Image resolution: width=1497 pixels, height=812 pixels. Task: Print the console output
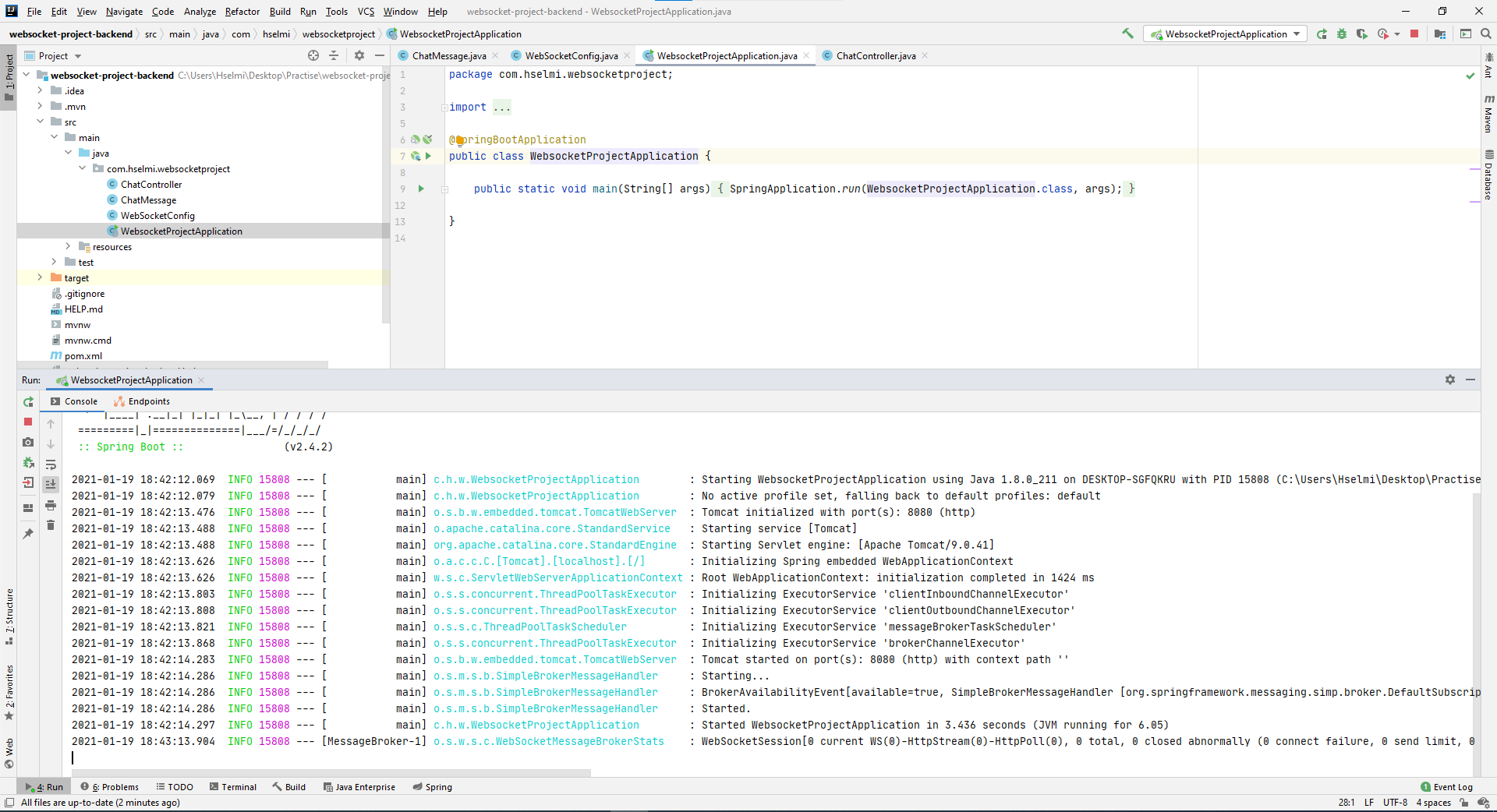pos(51,505)
